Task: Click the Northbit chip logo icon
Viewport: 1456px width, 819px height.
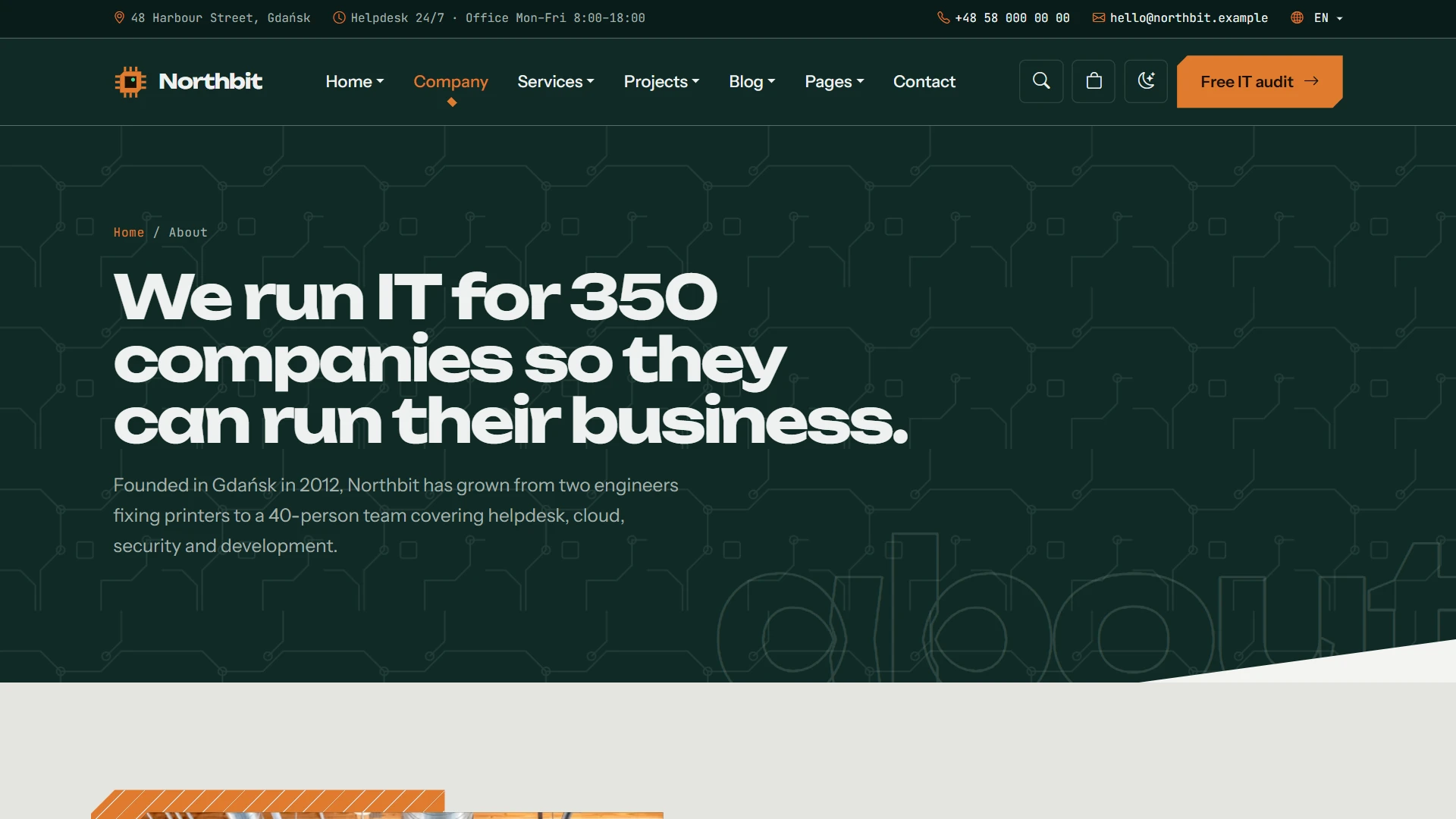Action: click(x=130, y=81)
